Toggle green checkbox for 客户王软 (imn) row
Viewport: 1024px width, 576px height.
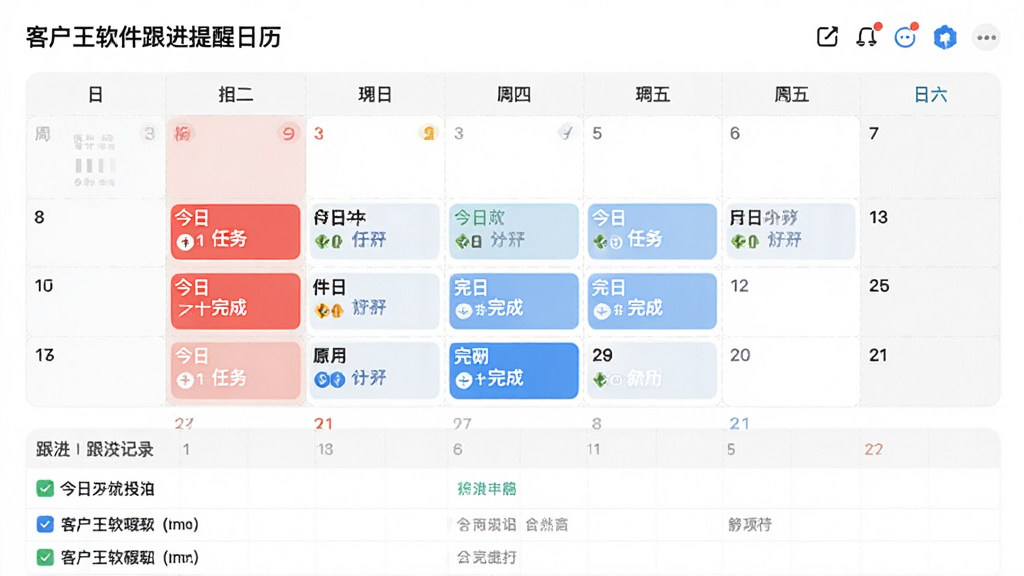tap(45, 557)
